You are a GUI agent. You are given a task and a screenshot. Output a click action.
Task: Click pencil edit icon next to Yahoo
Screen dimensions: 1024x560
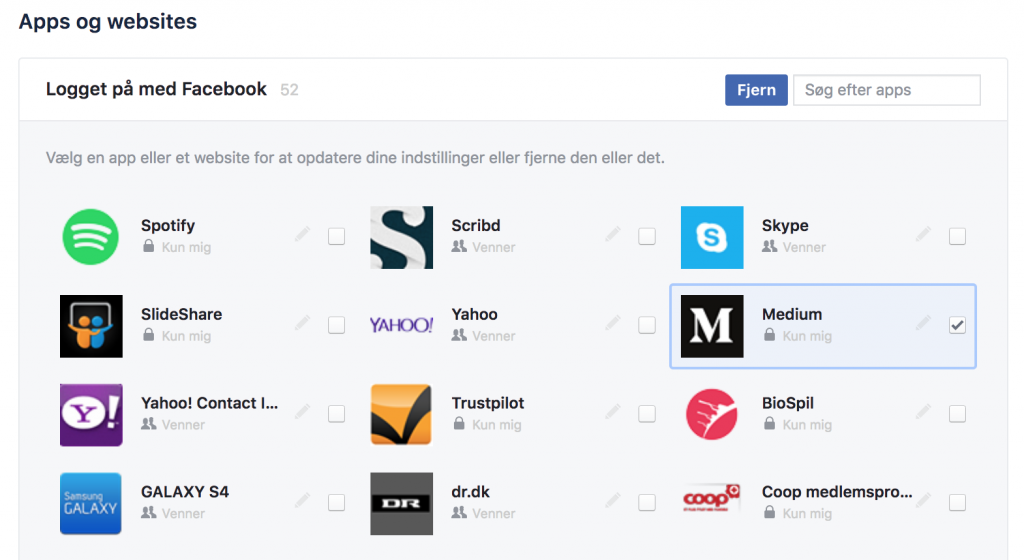point(613,322)
